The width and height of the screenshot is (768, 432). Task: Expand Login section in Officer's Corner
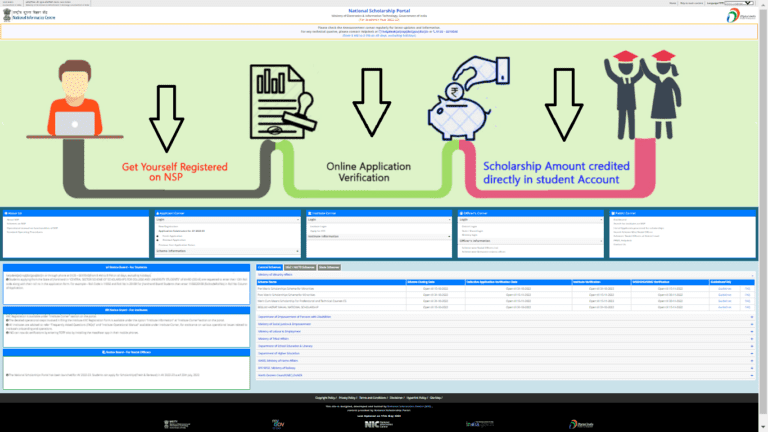[530, 219]
